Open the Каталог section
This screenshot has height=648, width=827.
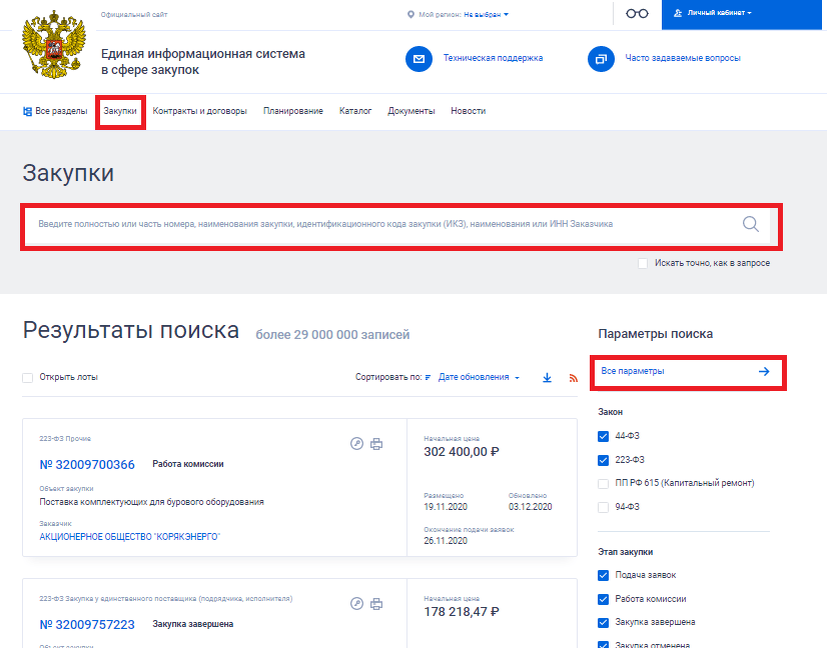[x=355, y=111]
